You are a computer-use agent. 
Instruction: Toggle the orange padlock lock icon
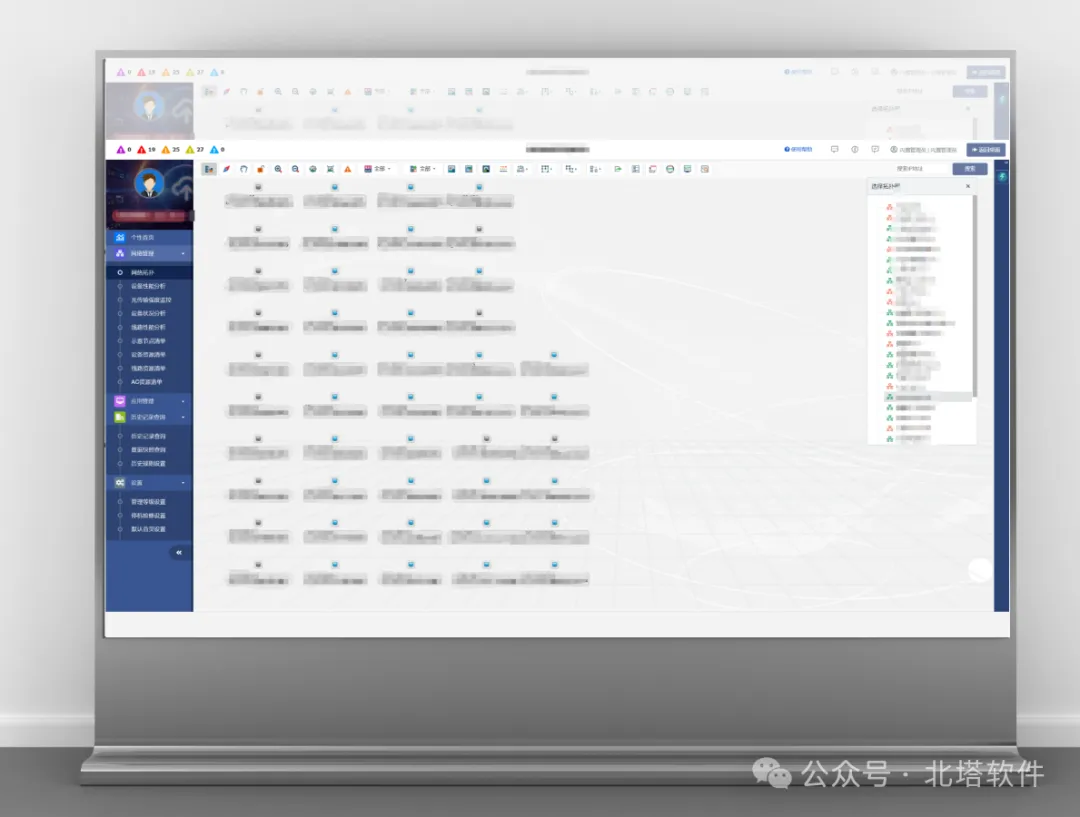(260, 169)
